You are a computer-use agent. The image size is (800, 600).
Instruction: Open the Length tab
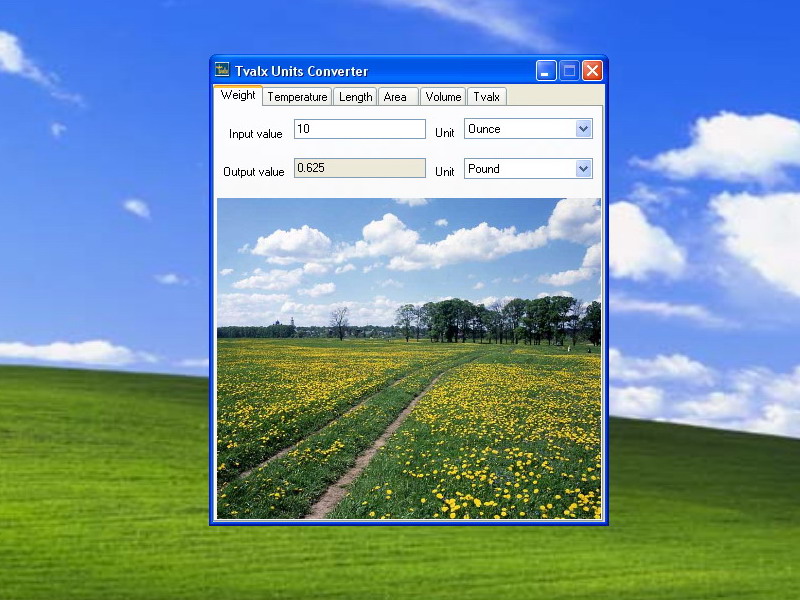click(355, 97)
